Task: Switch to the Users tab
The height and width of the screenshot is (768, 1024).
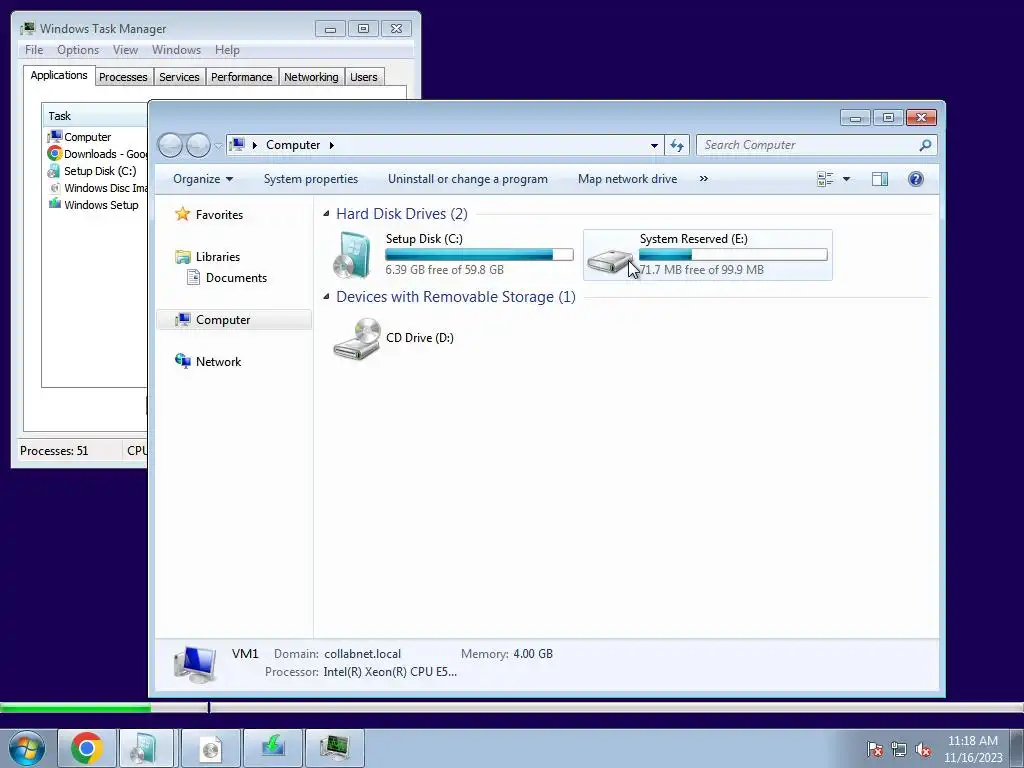Action: [364, 77]
